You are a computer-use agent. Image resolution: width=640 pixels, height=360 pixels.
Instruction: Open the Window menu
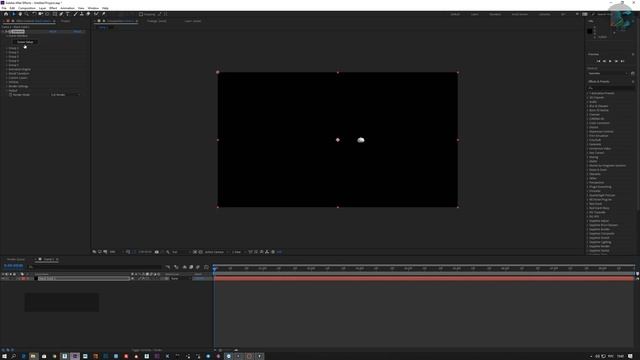pos(93,8)
